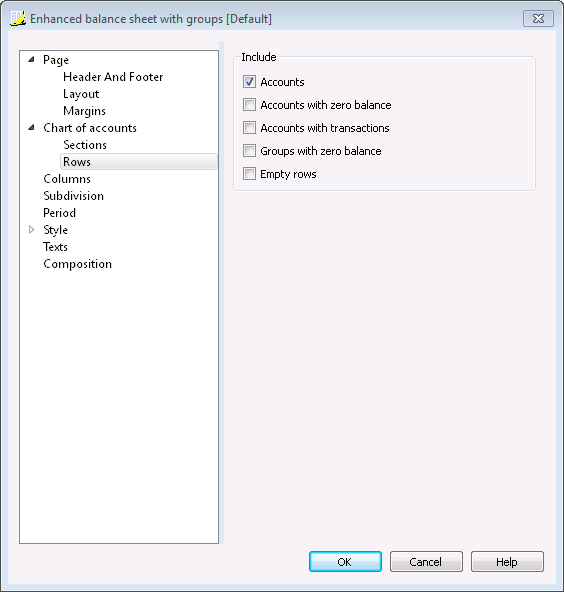Select the Period item

(x=59, y=213)
